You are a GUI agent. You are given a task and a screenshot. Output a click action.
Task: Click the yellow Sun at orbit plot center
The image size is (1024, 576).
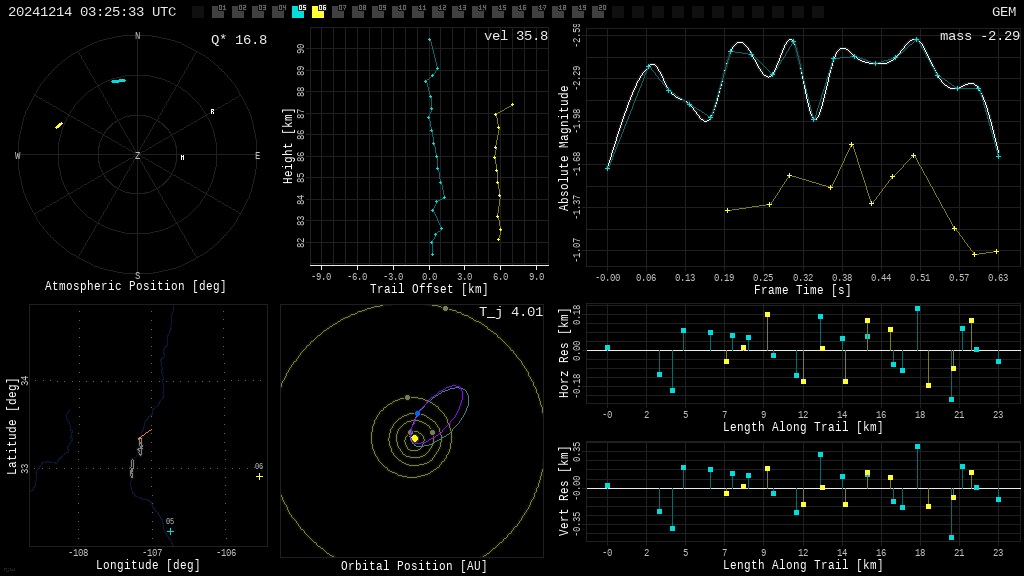click(x=414, y=438)
